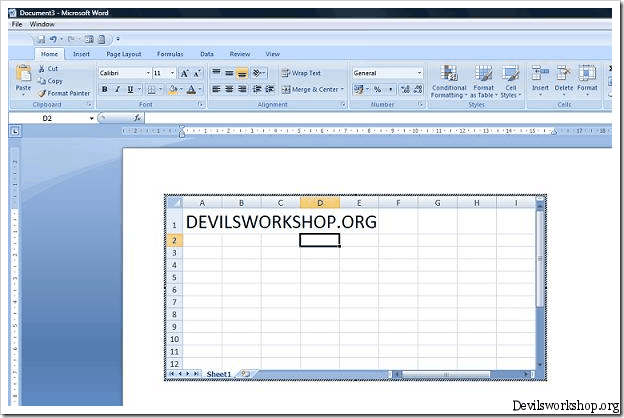Click the Borders icon in Font group
Image resolution: width=624 pixels, height=418 pixels.
click(152, 90)
